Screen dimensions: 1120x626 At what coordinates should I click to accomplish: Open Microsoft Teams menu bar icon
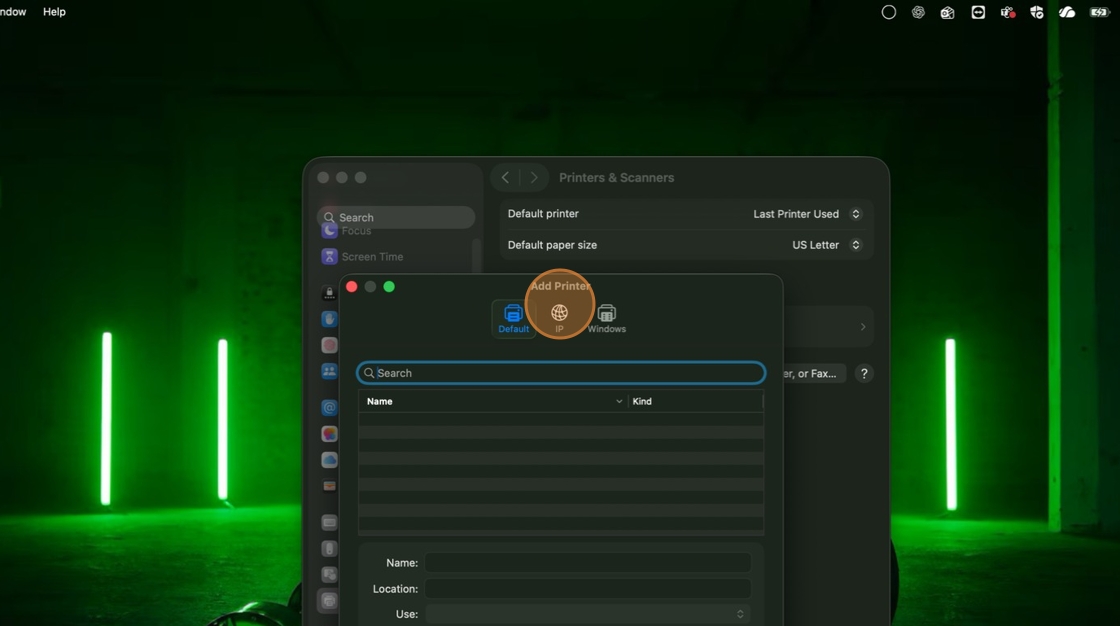click(x=1008, y=12)
